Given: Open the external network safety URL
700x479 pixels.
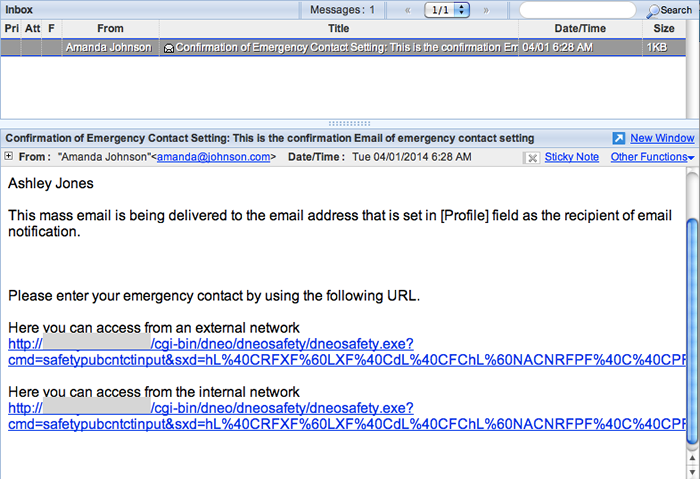Looking at the screenshot, I should 346,352.
